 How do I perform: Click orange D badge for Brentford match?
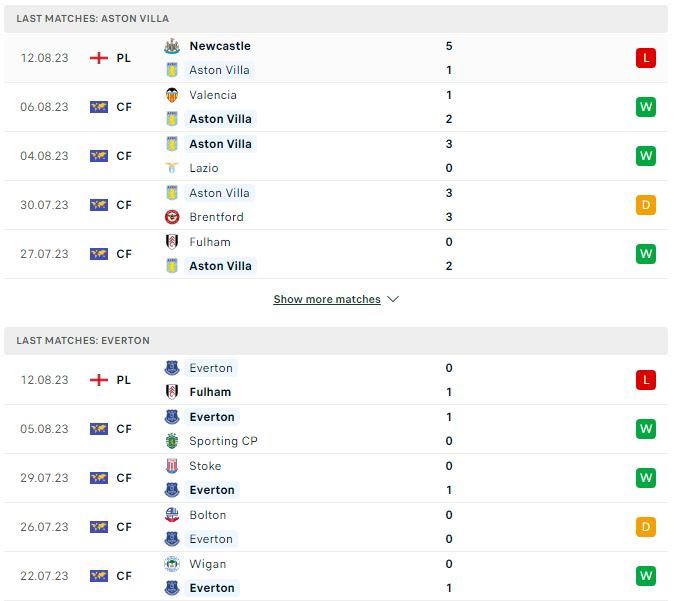[x=646, y=205]
